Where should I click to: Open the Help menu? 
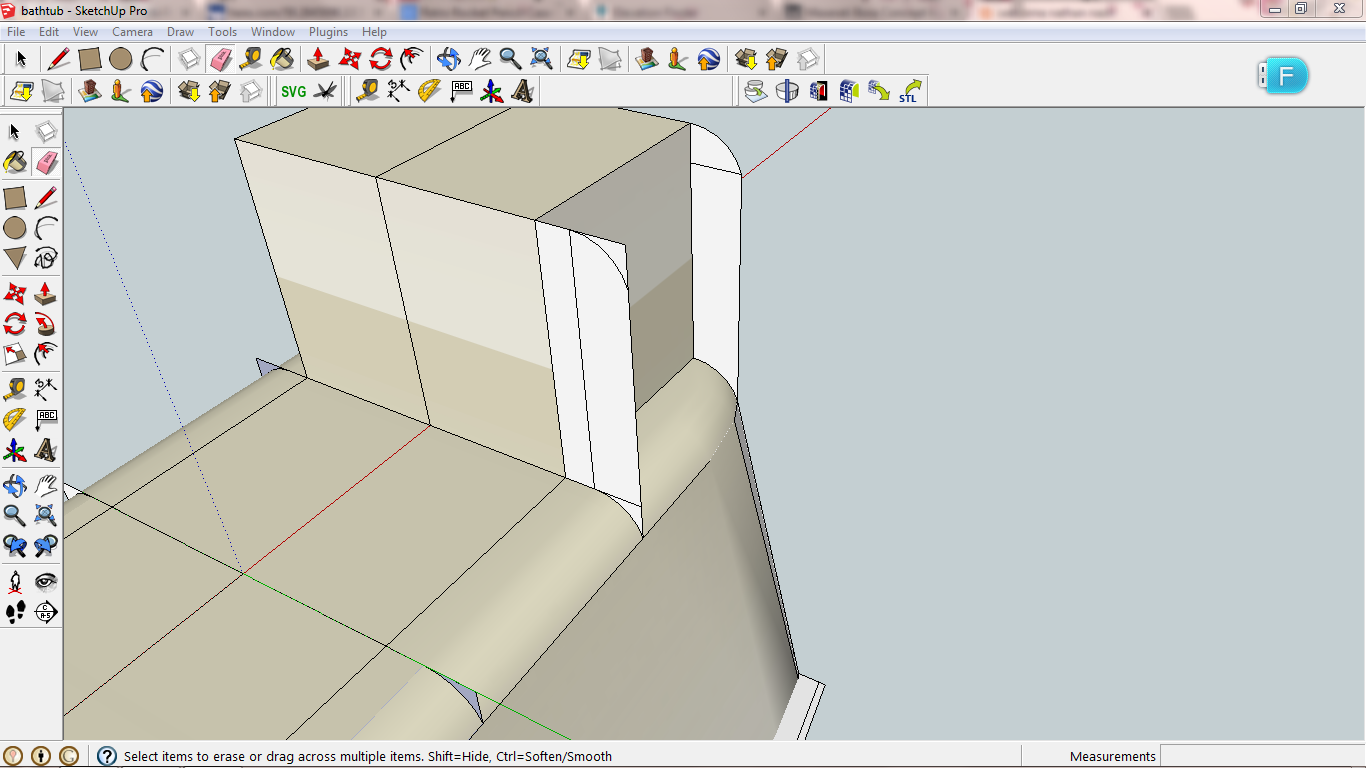coord(374,32)
